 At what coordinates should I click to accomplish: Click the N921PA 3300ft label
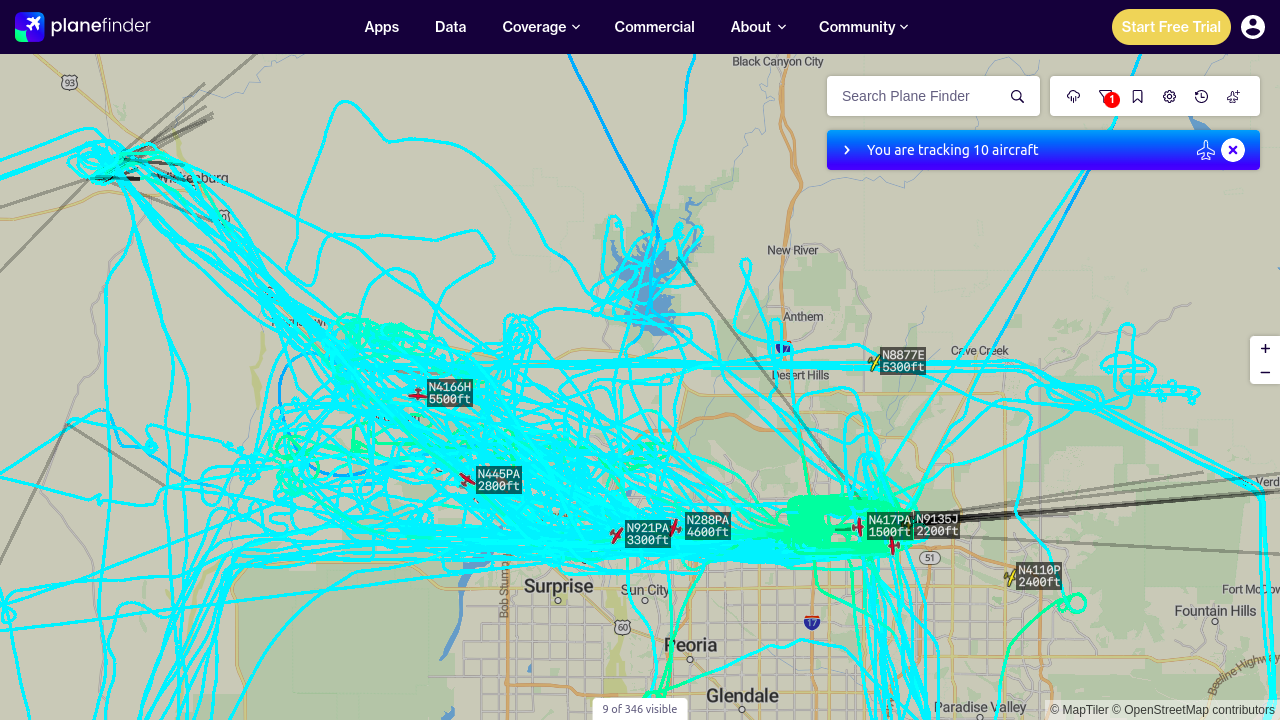[648, 534]
